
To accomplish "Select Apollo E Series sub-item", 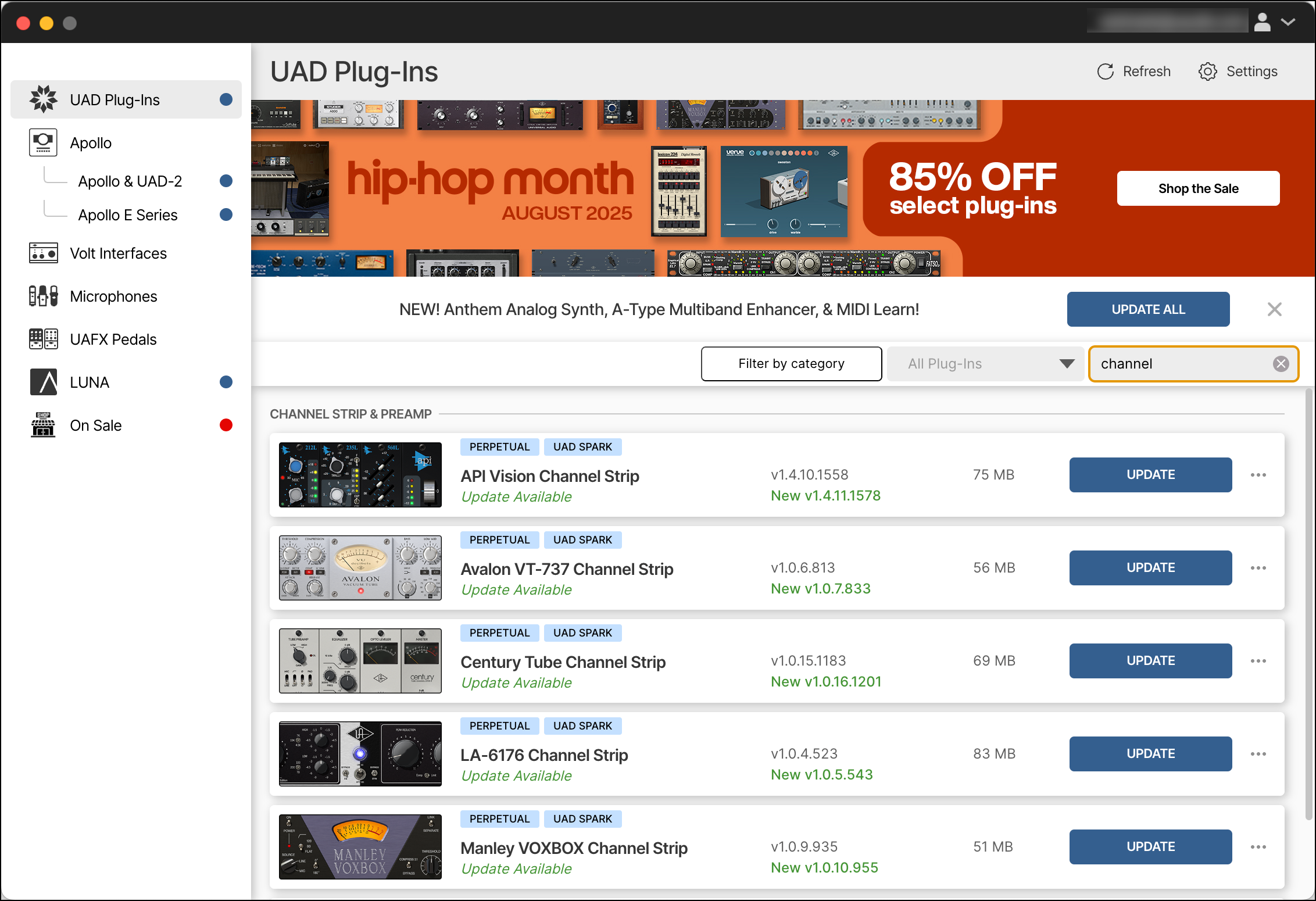I will click(128, 215).
